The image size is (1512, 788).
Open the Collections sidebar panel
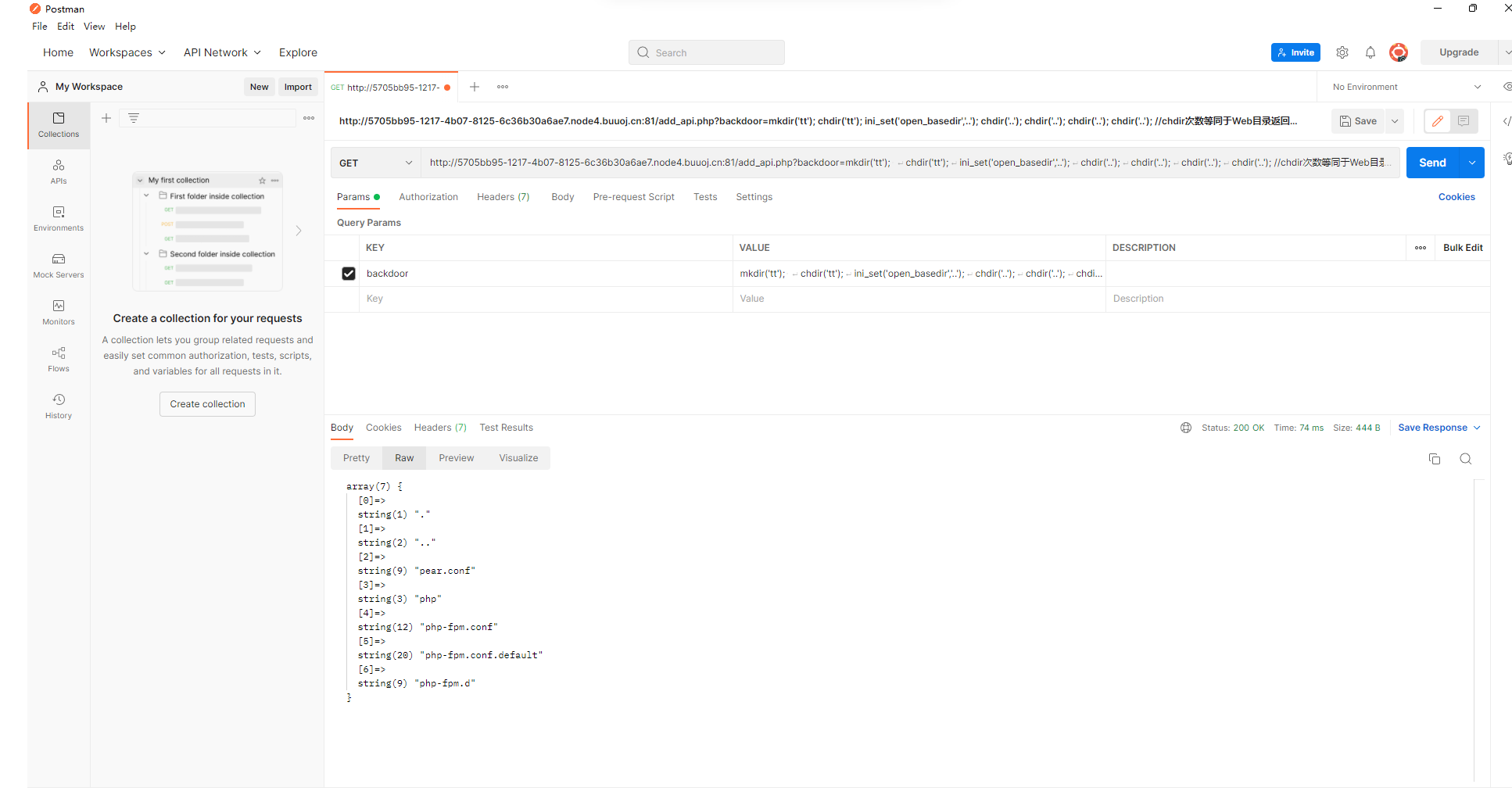coord(59,125)
